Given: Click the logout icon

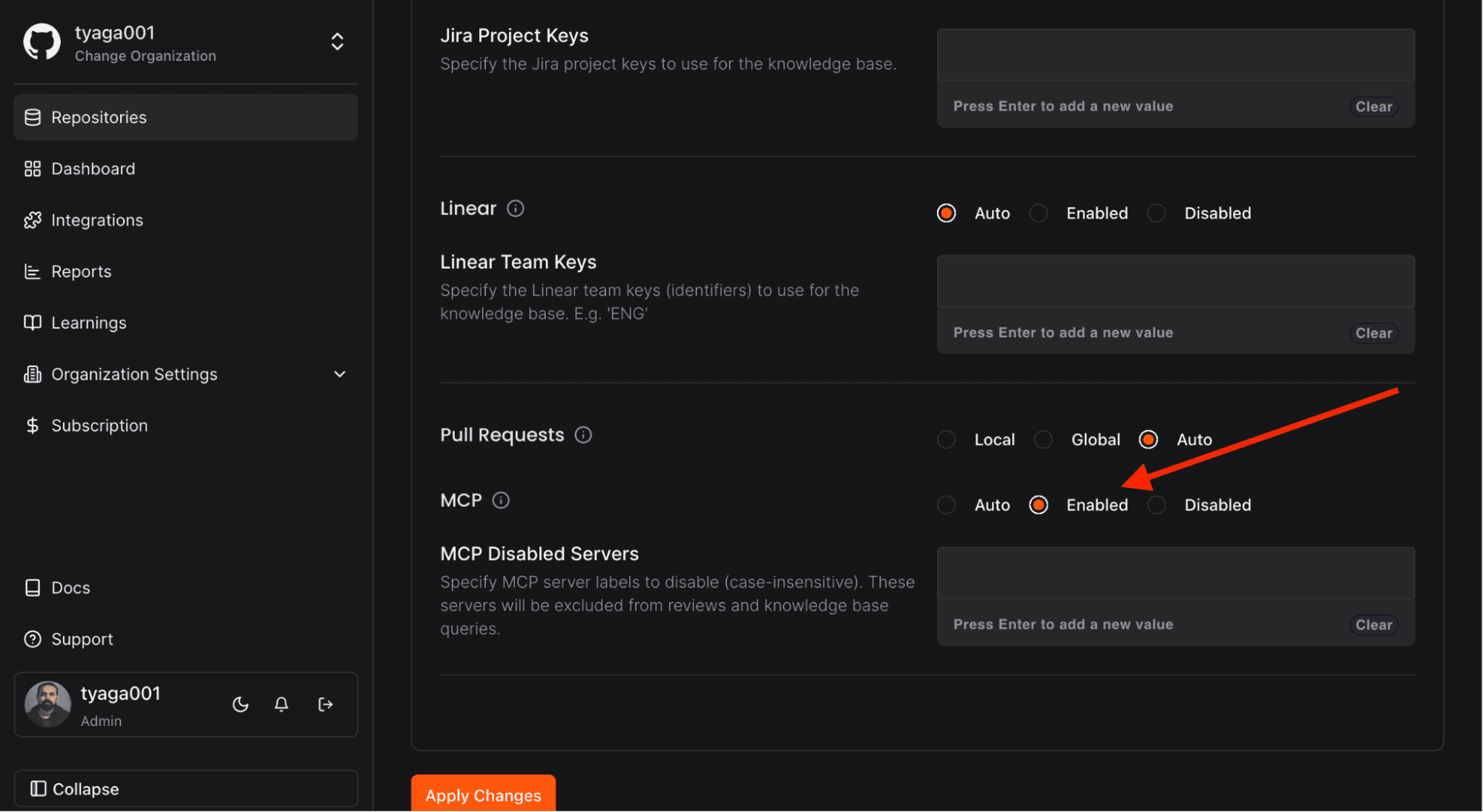Looking at the screenshot, I should tap(325, 704).
